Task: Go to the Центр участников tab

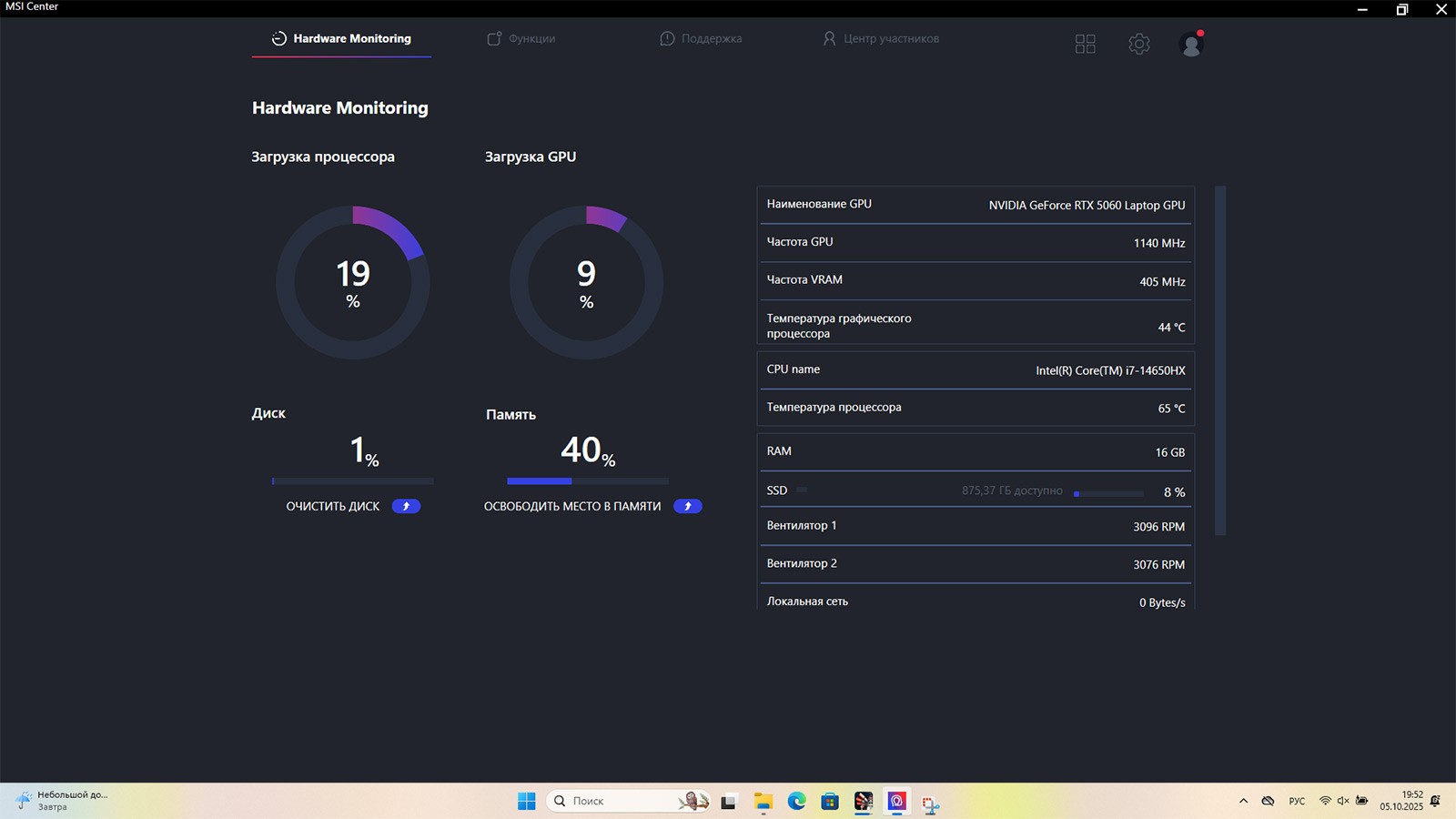Action: coord(881,39)
